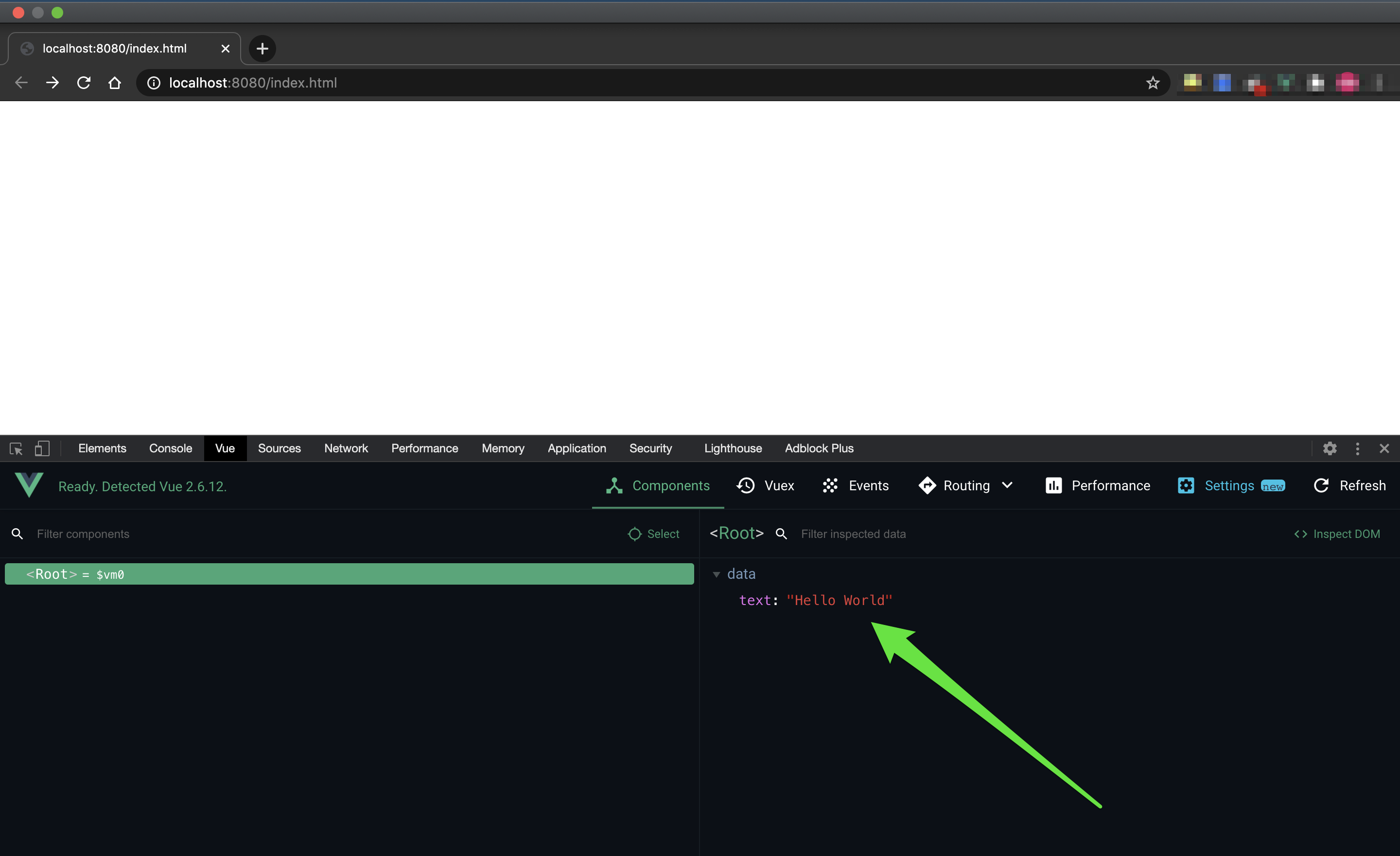
Task: Click the Vue logo icon
Action: point(29,485)
